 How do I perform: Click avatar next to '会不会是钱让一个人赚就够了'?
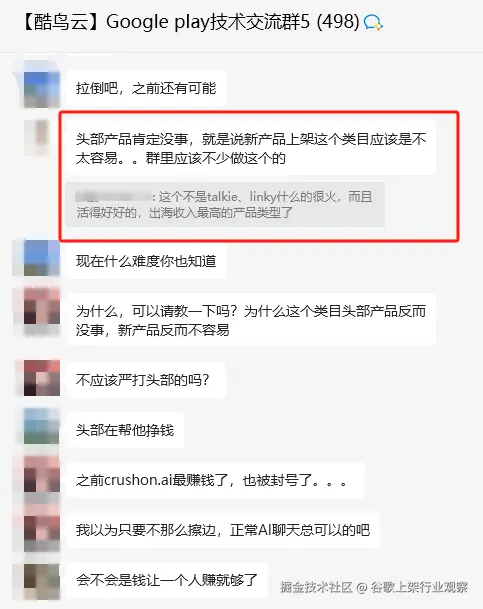pyautogui.click(x=42, y=582)
